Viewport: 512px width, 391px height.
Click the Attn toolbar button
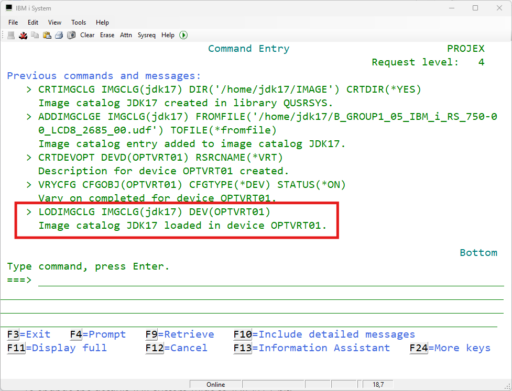126,35
